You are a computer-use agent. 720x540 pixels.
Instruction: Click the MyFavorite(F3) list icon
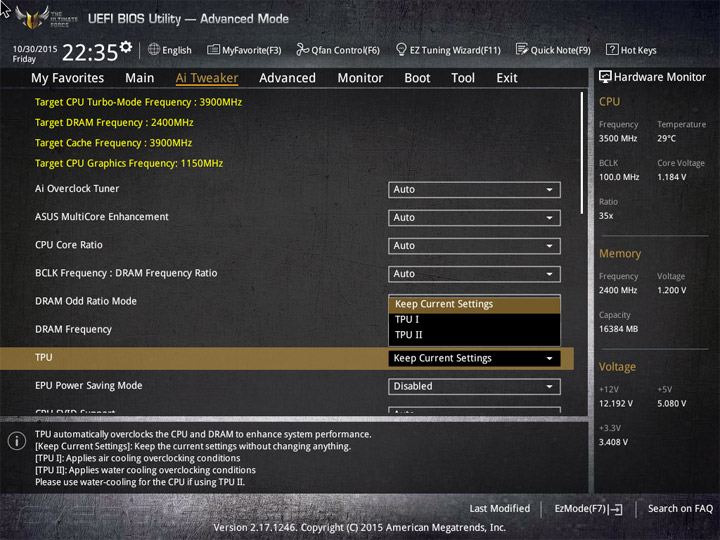pos(213,50)
